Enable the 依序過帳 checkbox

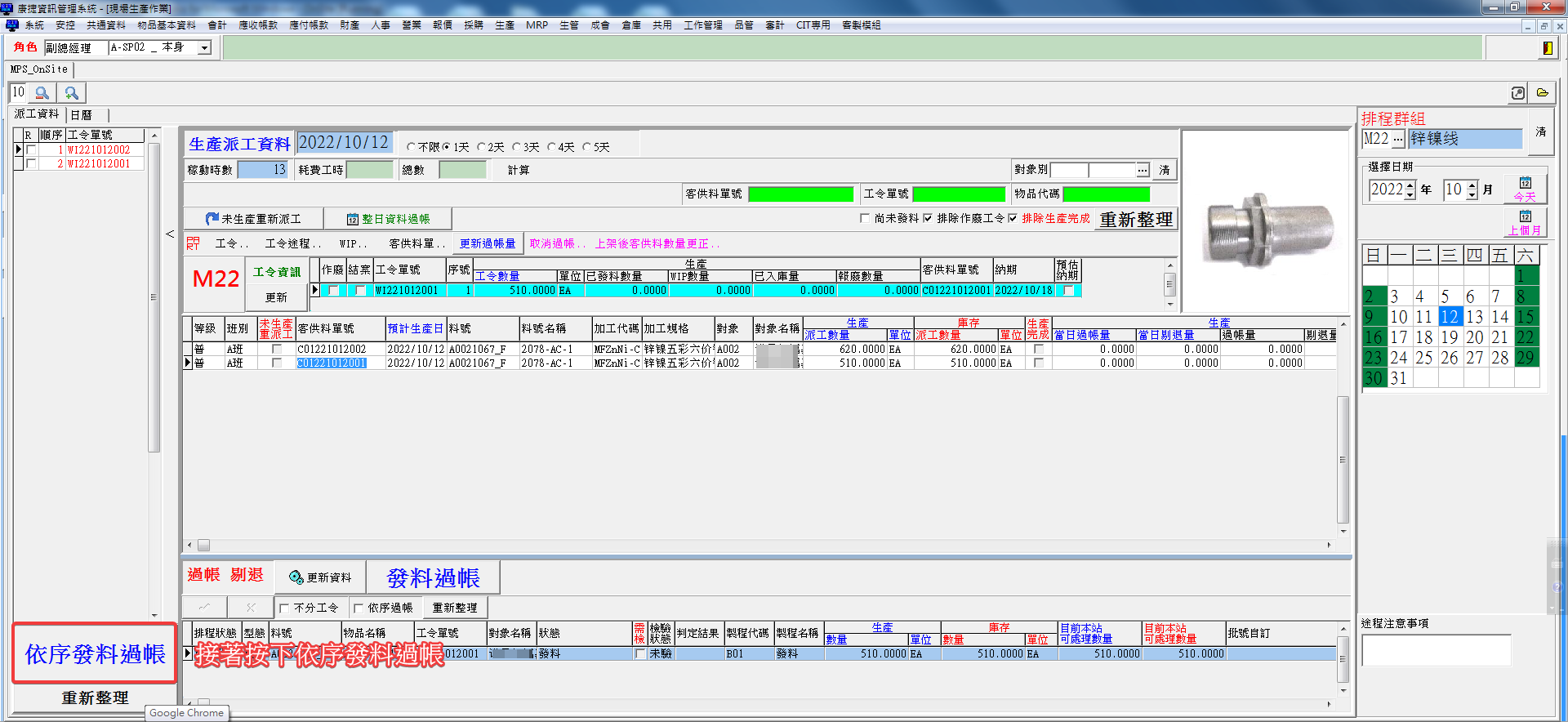[359, 608]
